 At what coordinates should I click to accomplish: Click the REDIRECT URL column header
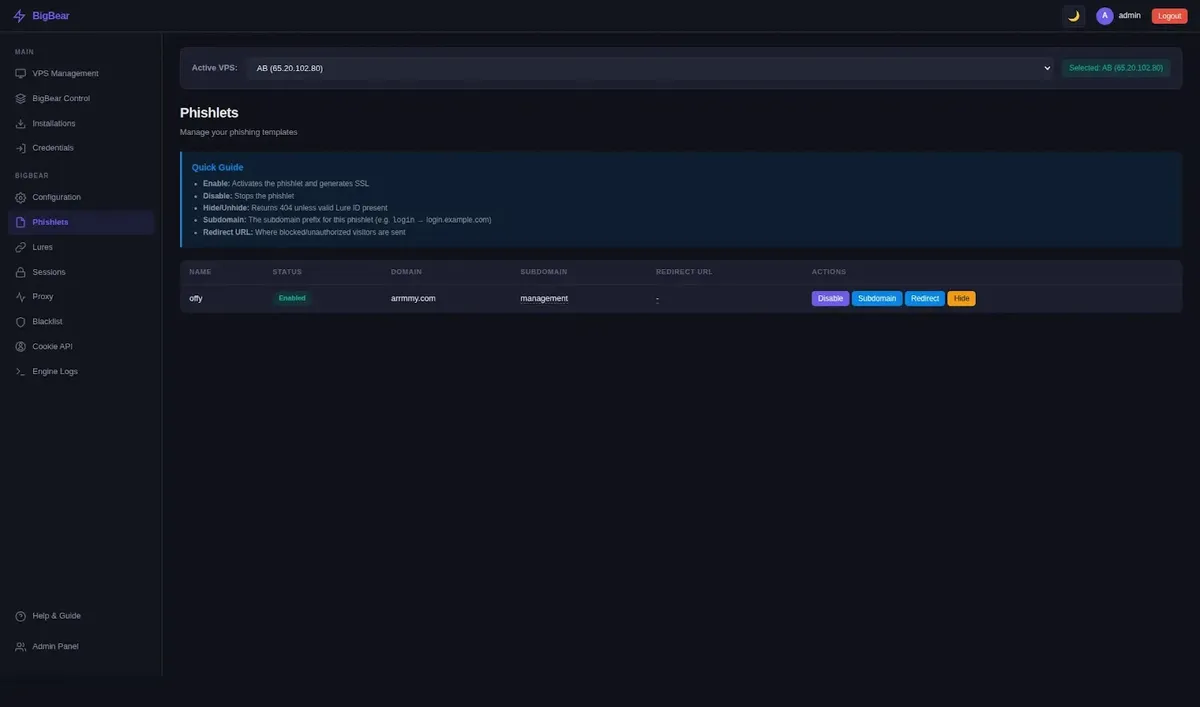pyautogui.click(x=684, y=272)
